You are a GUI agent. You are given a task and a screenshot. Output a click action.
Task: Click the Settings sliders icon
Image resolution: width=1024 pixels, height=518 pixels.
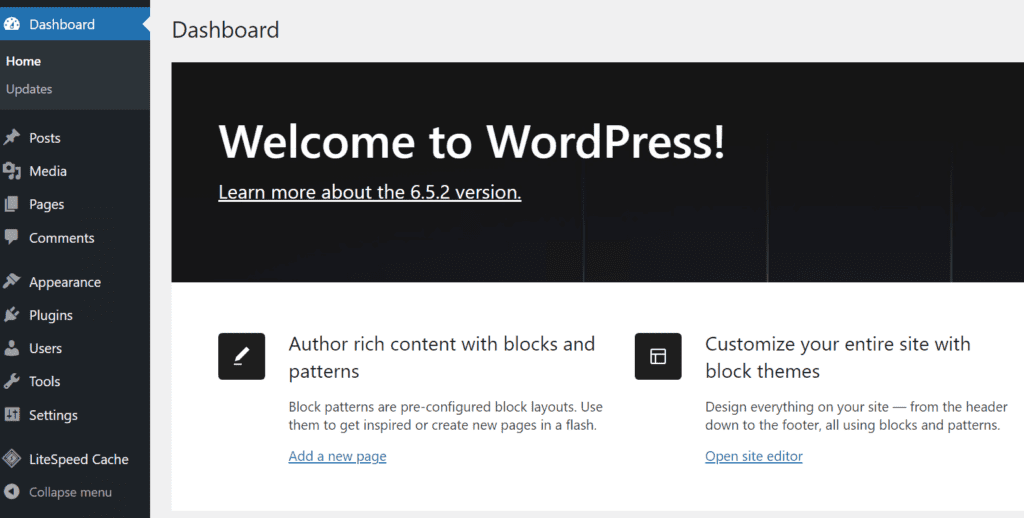(12, 415)
